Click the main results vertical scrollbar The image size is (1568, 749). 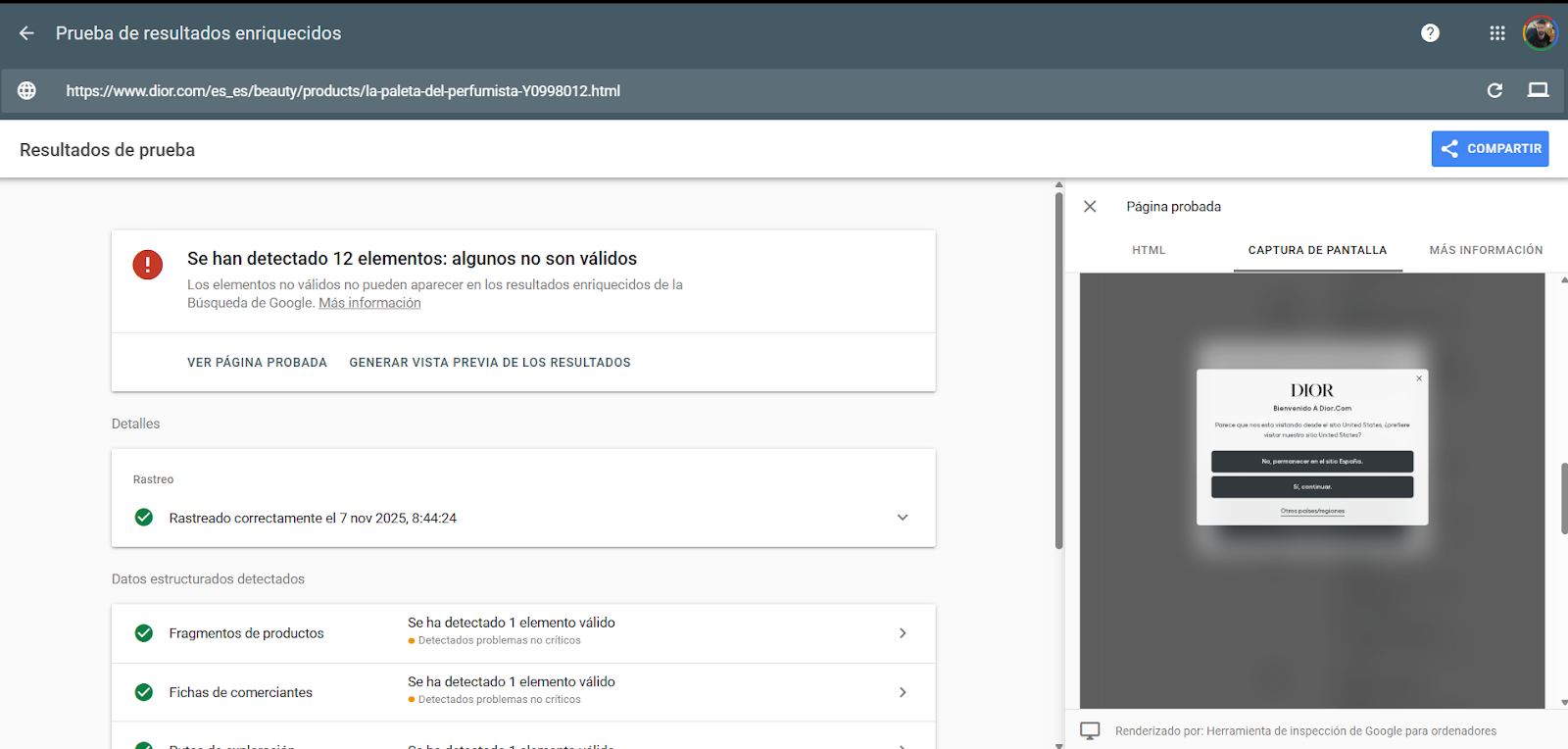[x=1058, y=371]
